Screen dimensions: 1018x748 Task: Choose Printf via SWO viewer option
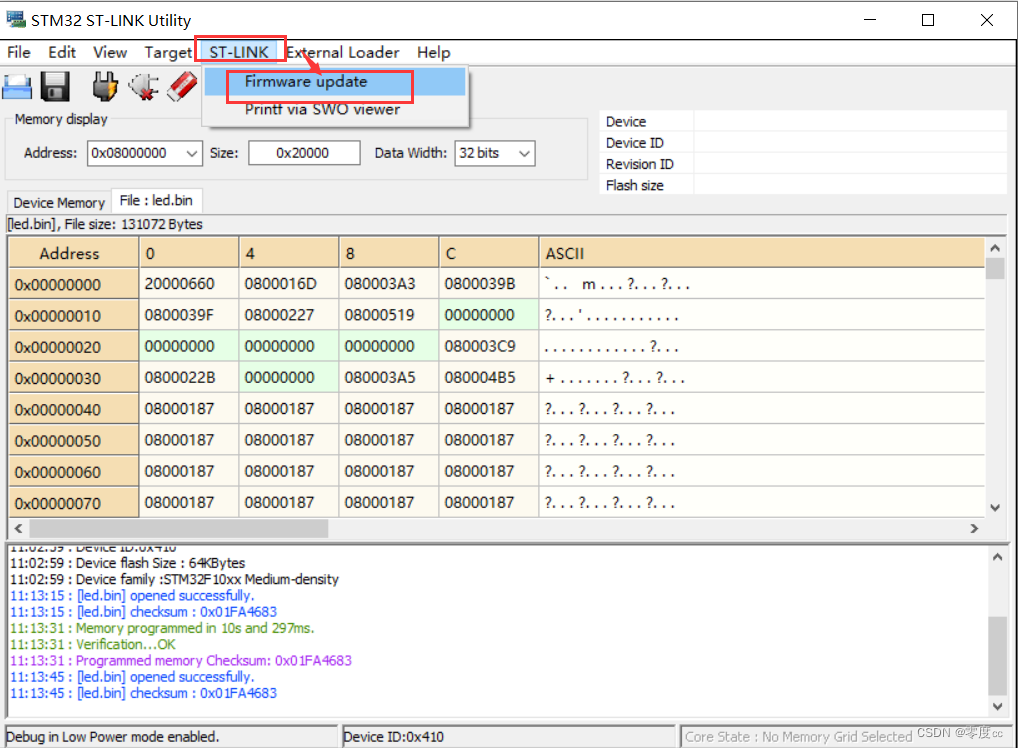coord(321,109)
